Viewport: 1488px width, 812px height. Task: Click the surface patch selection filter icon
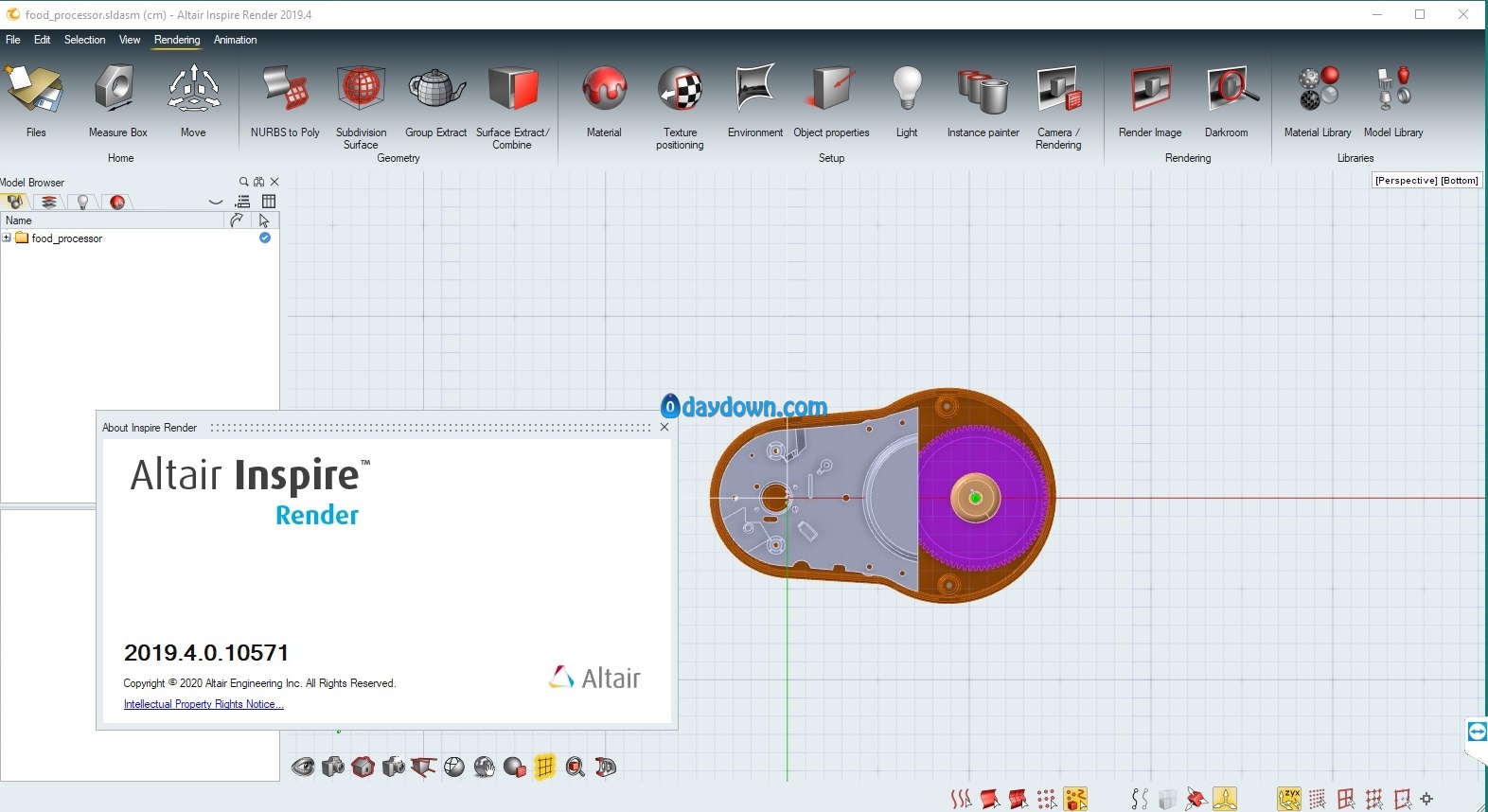[989, 799]
